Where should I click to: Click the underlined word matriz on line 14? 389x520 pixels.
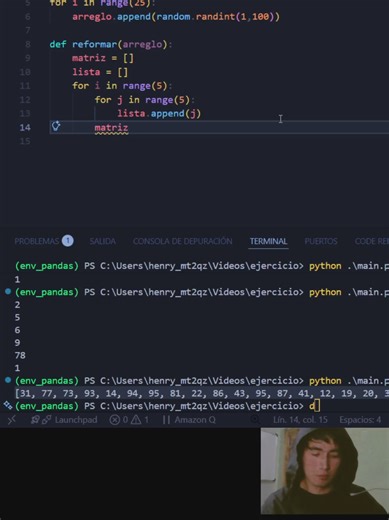[x=111, y=128]
